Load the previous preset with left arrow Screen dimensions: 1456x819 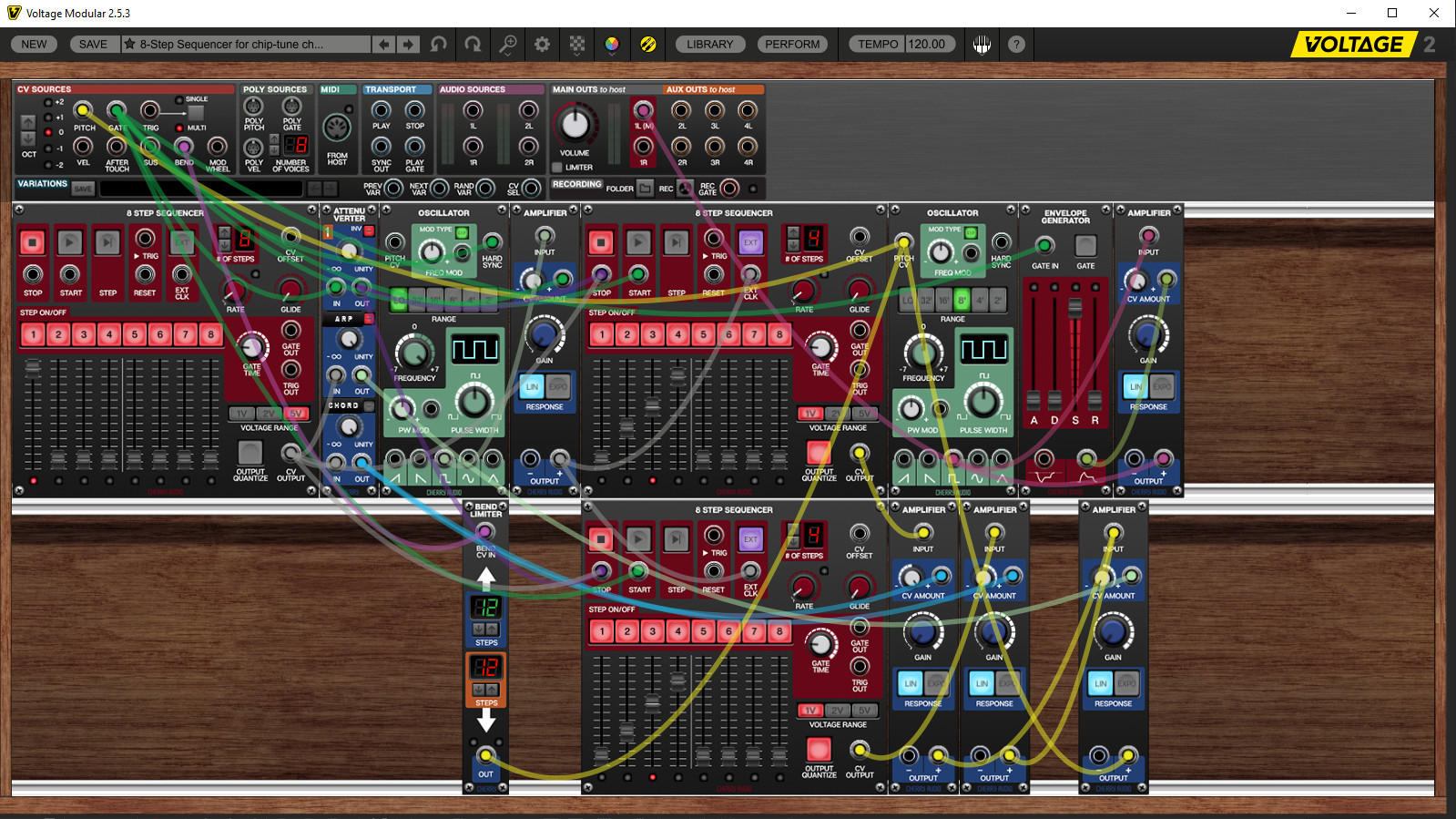point(384,44)
